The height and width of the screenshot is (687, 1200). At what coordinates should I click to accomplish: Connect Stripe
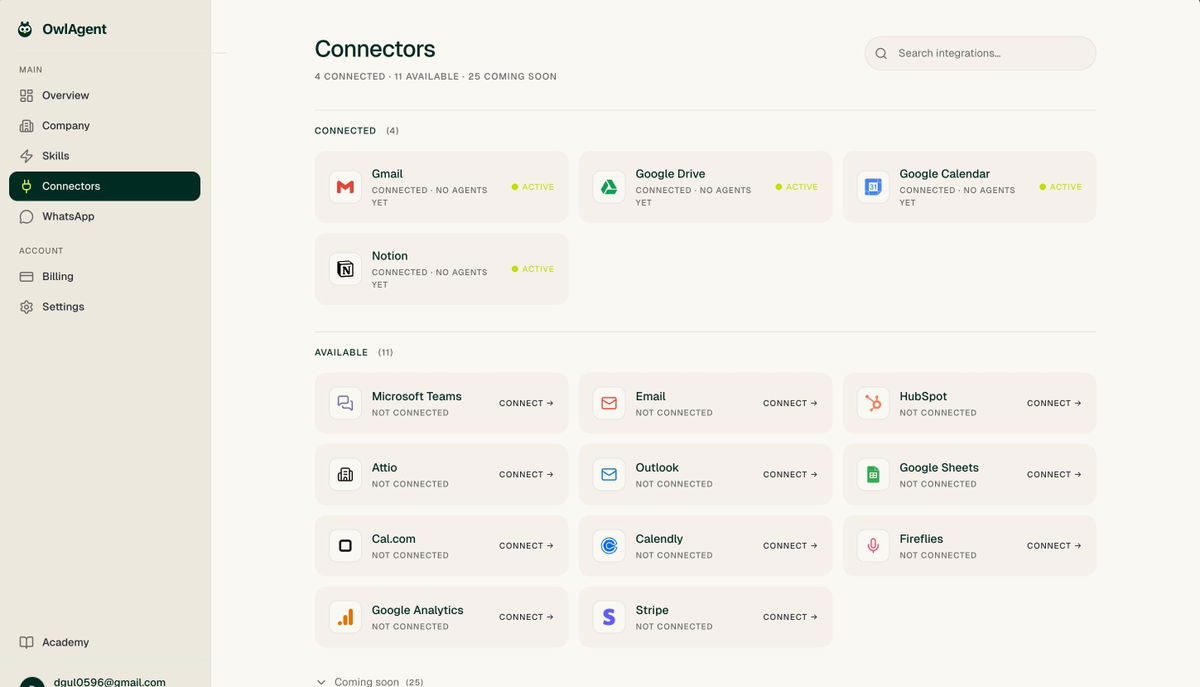[790, 617]
